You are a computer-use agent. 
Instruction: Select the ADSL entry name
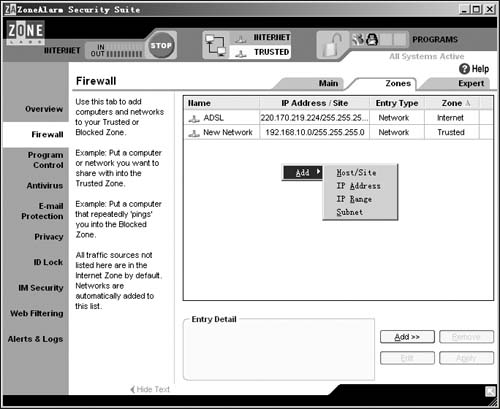214,118
